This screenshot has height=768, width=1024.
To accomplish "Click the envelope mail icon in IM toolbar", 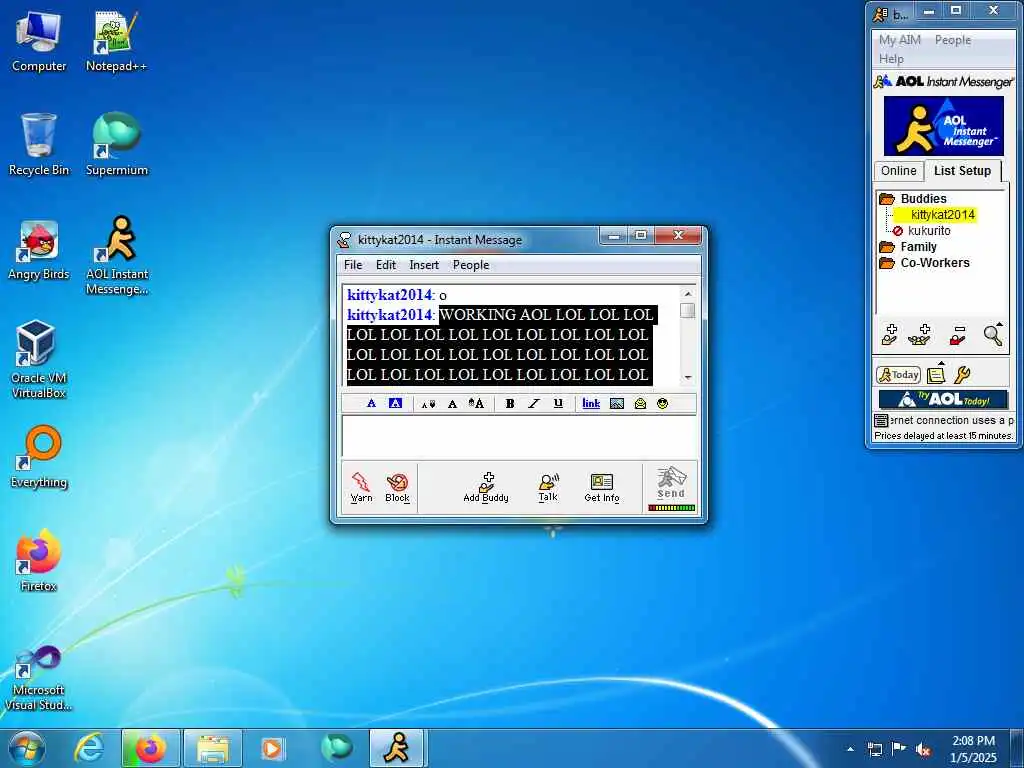I will coord(640,404).
